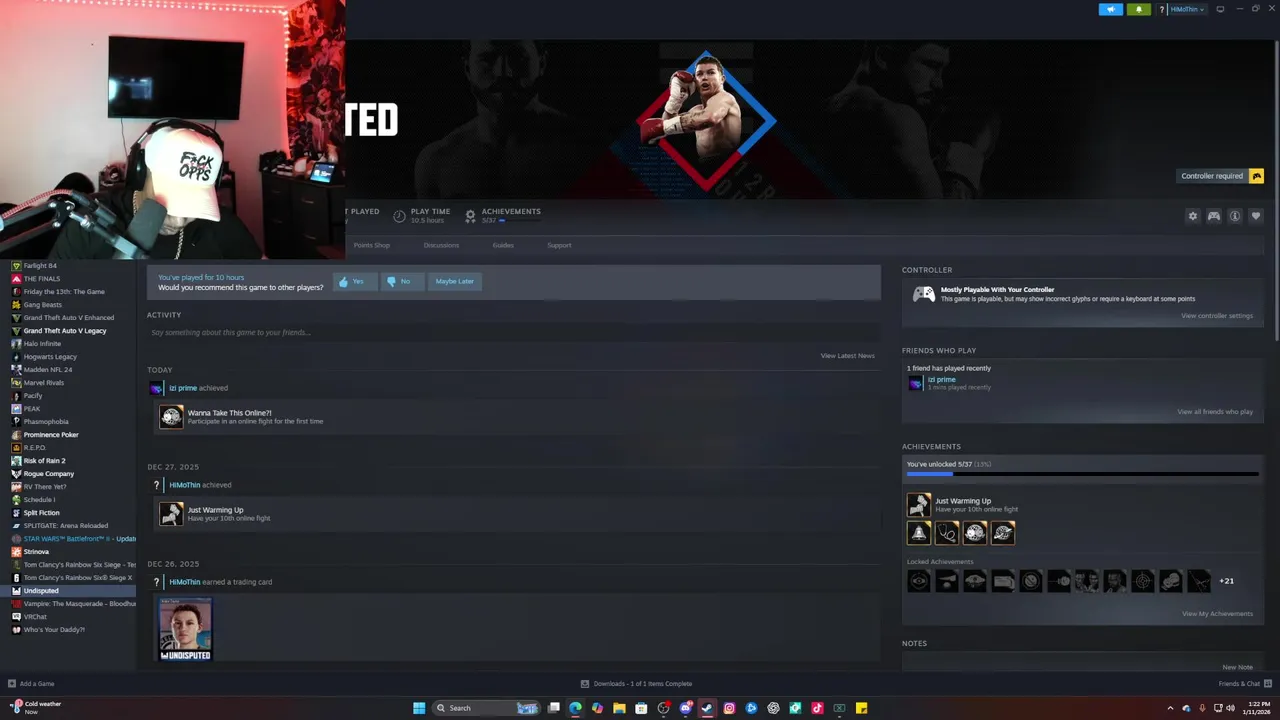Click the yellow controller required icon
This screenshot has height=720, width=1280.
1257,176
